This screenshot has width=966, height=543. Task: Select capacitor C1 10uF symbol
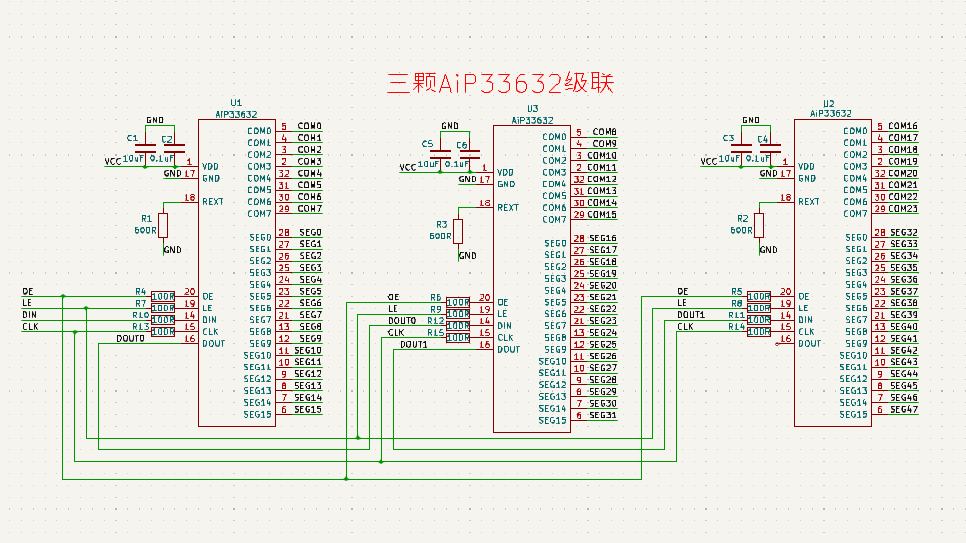(x=145, y=148)
